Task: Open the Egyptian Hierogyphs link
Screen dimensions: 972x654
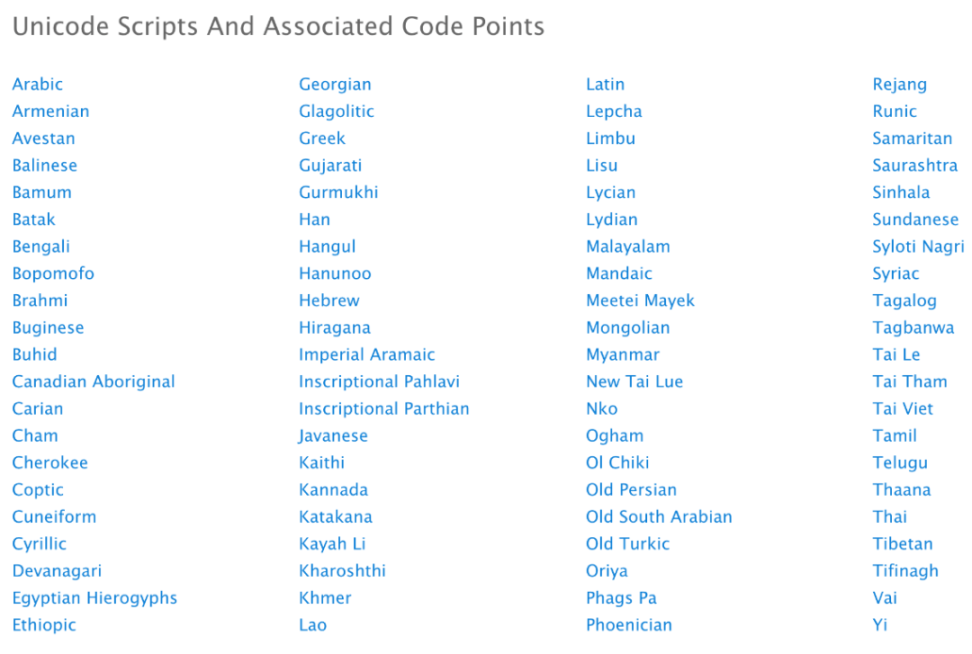Action: (95, 598)
